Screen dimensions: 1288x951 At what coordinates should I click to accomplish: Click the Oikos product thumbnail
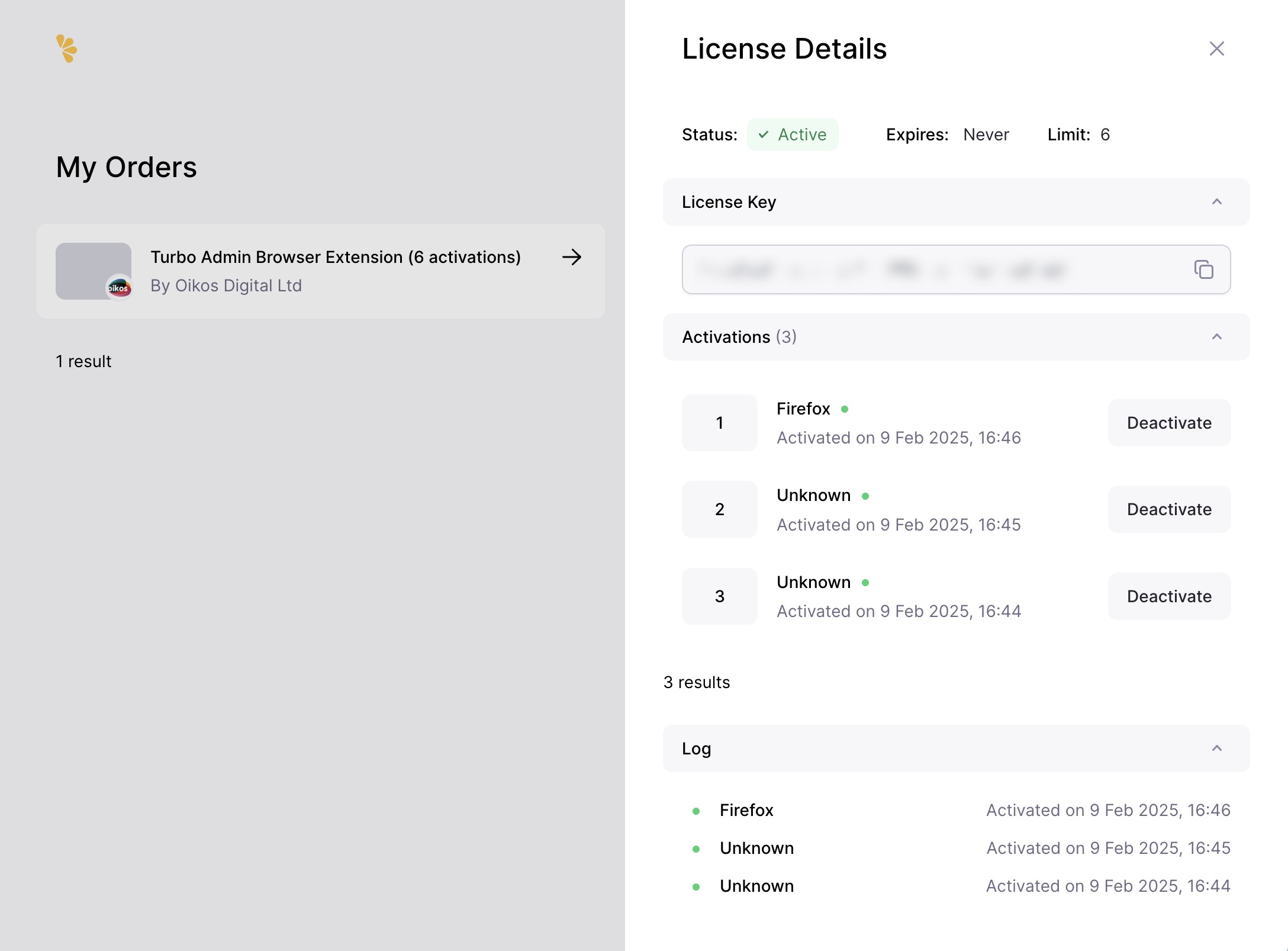click(94, 271)
